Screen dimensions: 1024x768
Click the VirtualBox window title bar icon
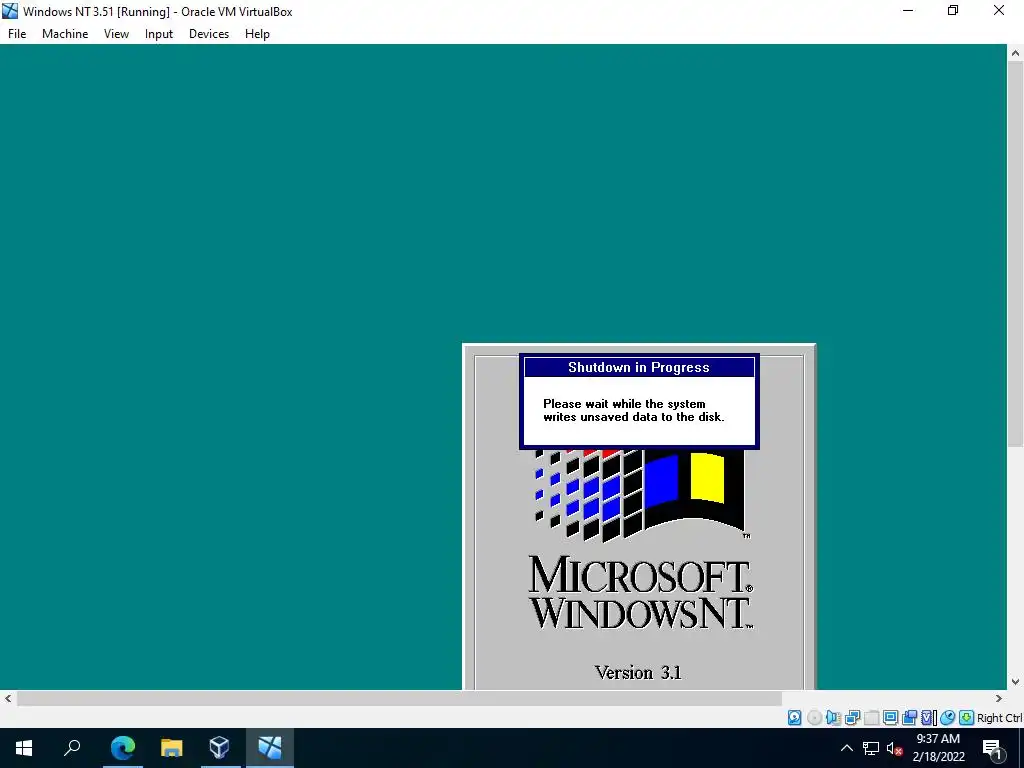pyautogui.click(x=10, y=11)
